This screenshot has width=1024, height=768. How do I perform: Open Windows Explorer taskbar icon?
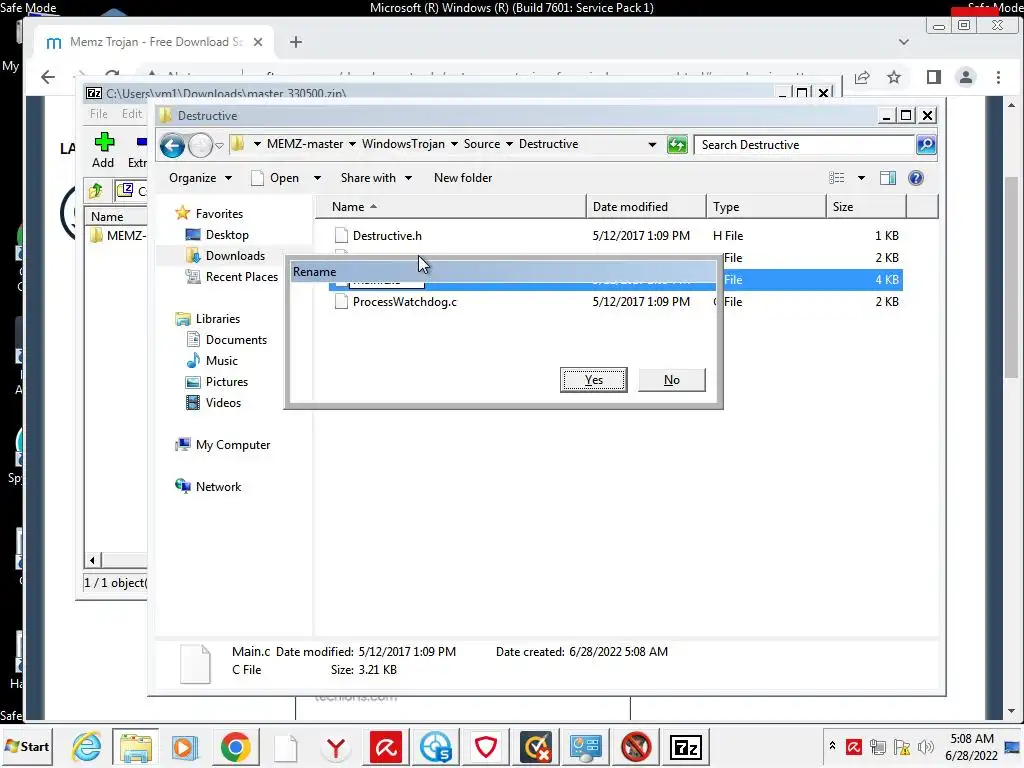click(x=135, y=747)
